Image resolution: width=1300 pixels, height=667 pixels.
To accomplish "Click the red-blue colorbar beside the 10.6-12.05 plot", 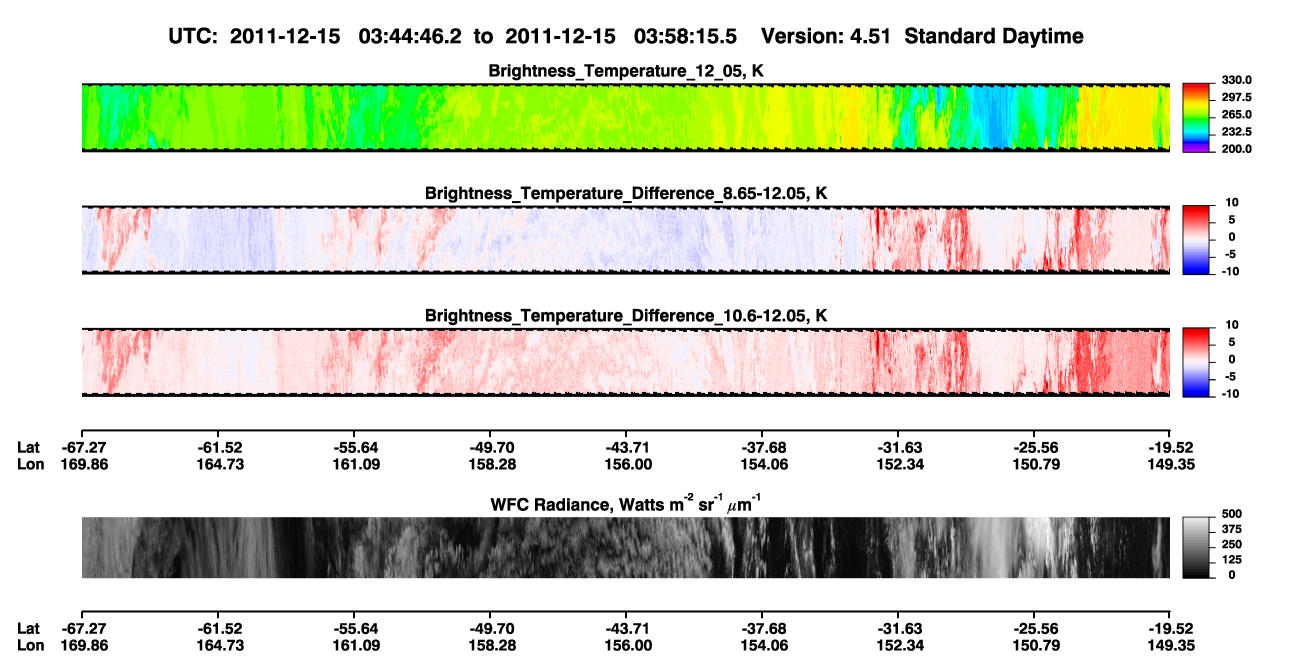I will click(x=1197, y=362).
